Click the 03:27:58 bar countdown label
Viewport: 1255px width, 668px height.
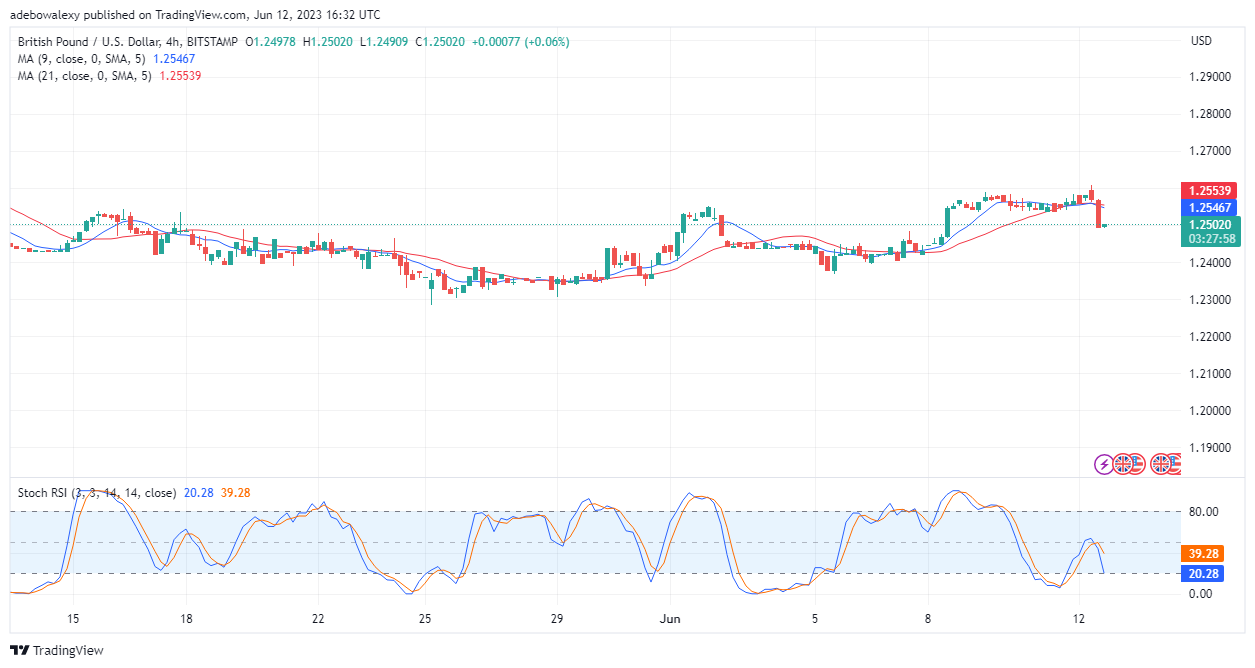[1211, 239]
